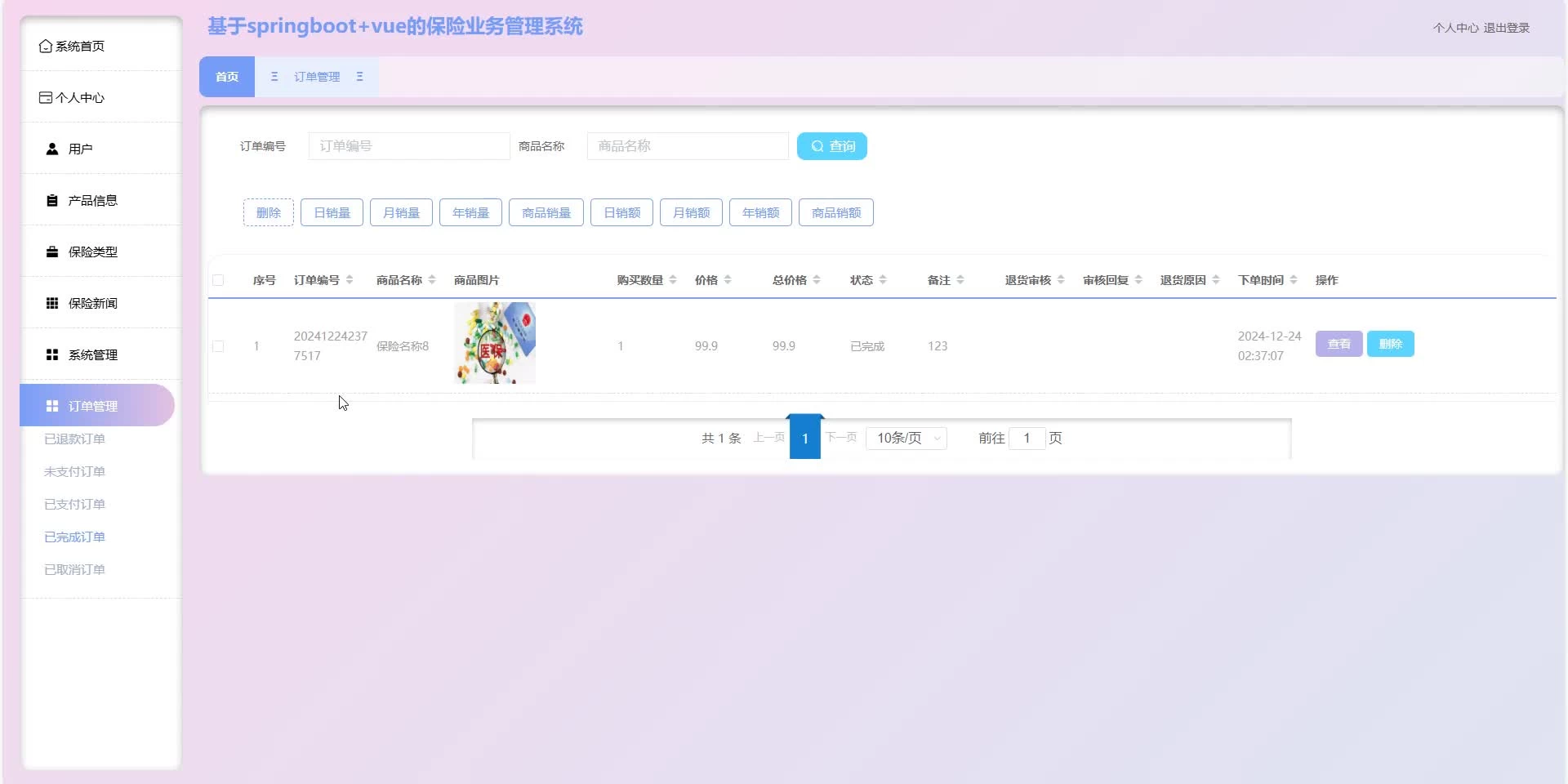1568x784 pixels.
Task: Sort table by 退货审核 column
Action: coord(1061,280)
